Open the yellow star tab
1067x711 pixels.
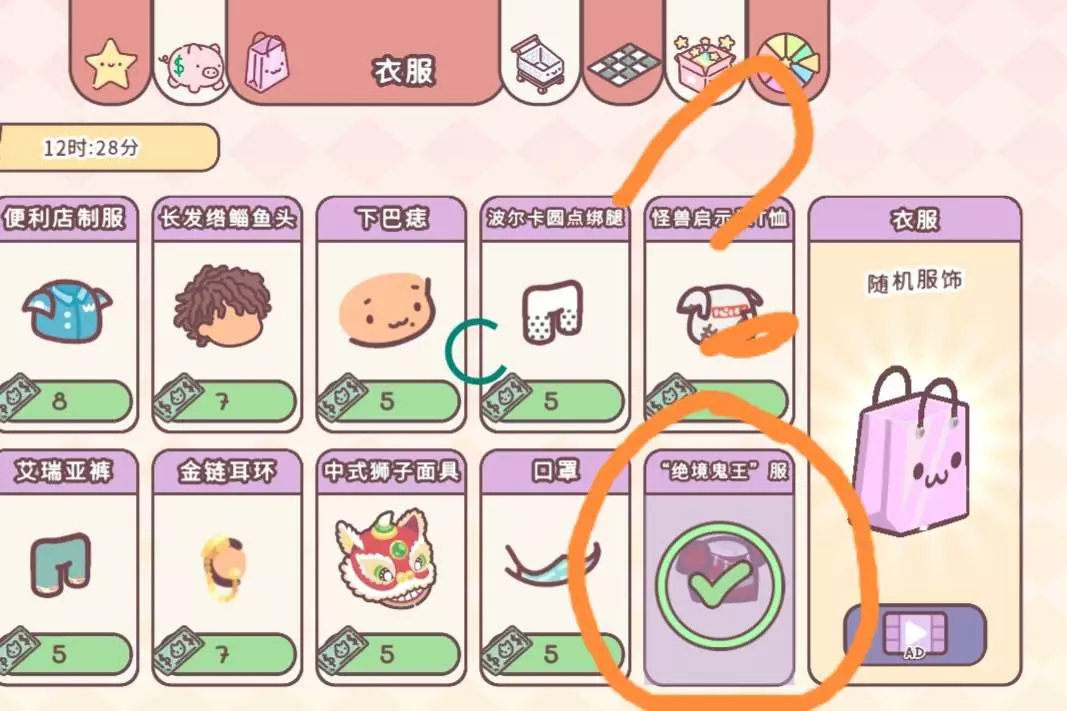pyautogui.click(x=110, y=65)
